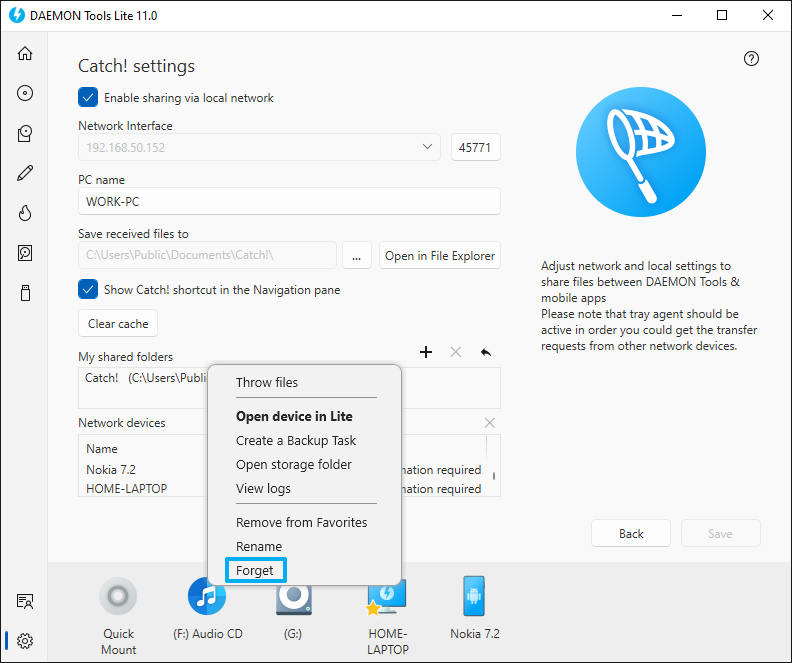Open the Burn flame icon in the sidebar
Screen dimensions: 792x663
tap(25, 213)
